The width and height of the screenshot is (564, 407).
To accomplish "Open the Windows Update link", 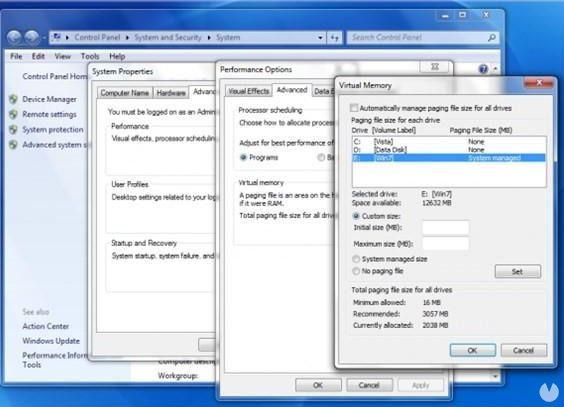I will [51, 341].
